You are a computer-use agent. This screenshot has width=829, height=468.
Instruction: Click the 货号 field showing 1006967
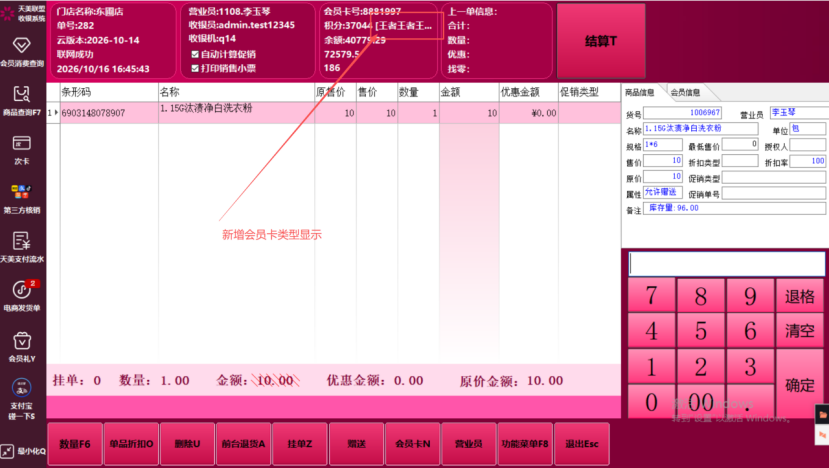(x=682, y=113)
